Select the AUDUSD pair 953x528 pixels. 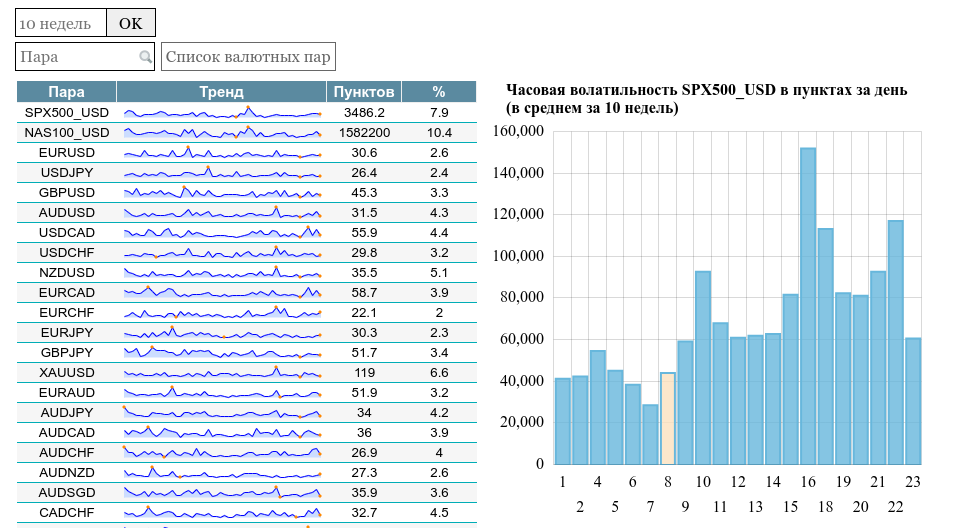(67, 213)
